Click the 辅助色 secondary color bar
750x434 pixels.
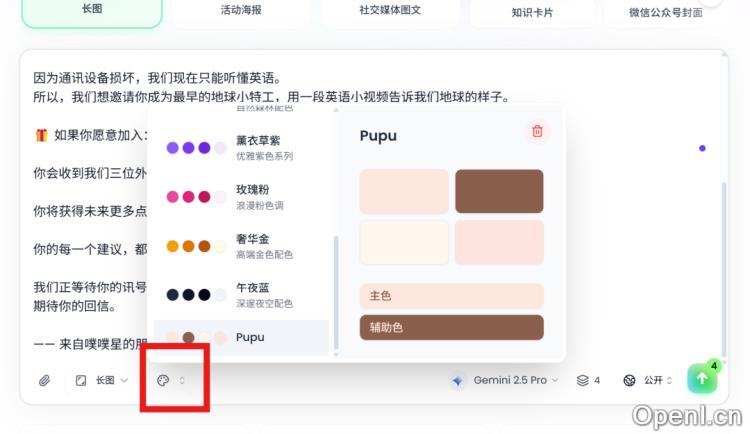pos(452,327)
